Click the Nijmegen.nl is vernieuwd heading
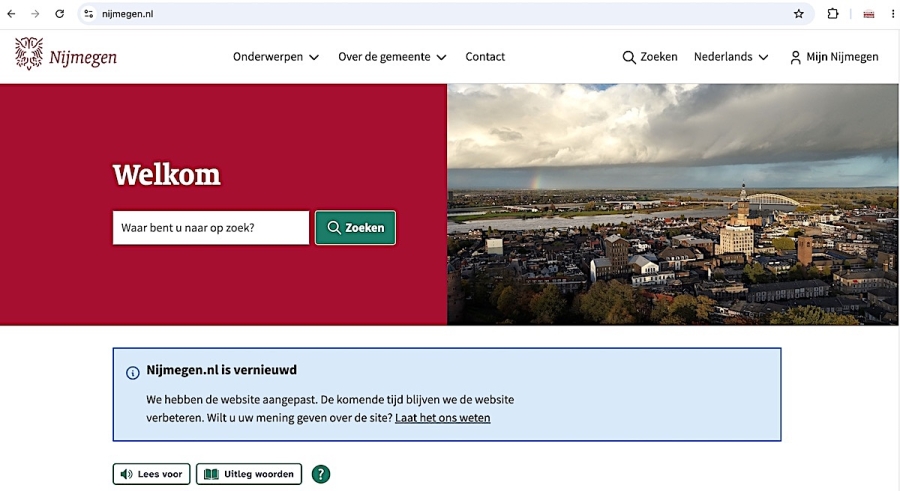900x491 pixels. (x=222, y=370)
